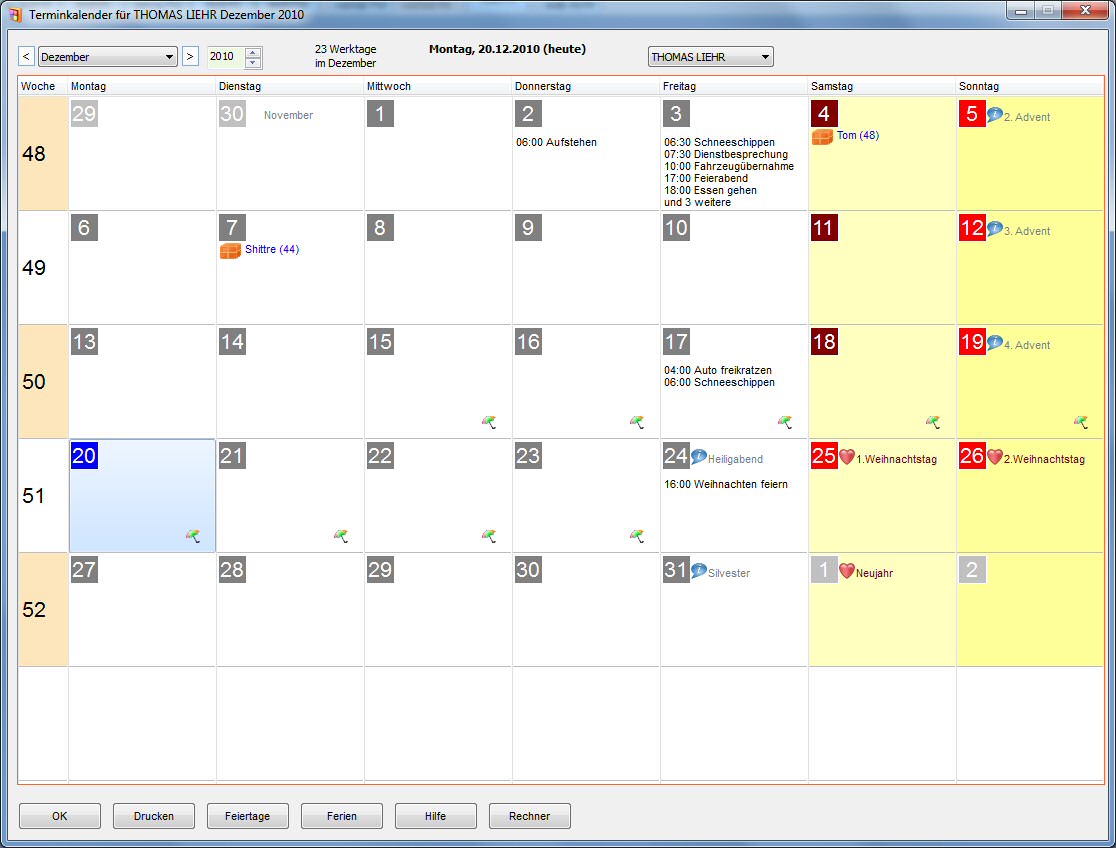Open the Ferien dialog
The height and width of the screenshot is (848, 1116).
coord(341,815)
